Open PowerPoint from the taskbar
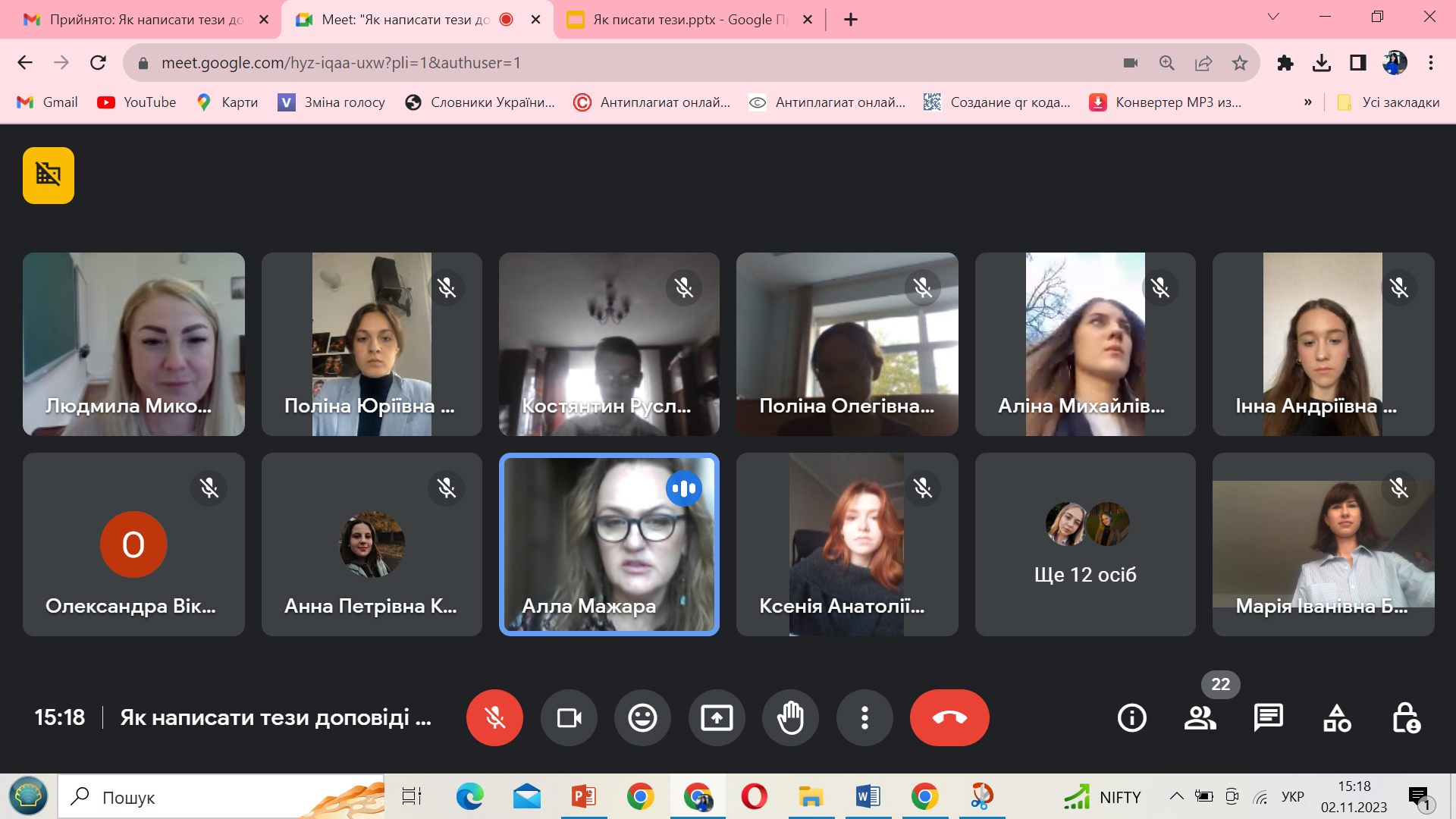1456x819 pixels. pos(584,797)
